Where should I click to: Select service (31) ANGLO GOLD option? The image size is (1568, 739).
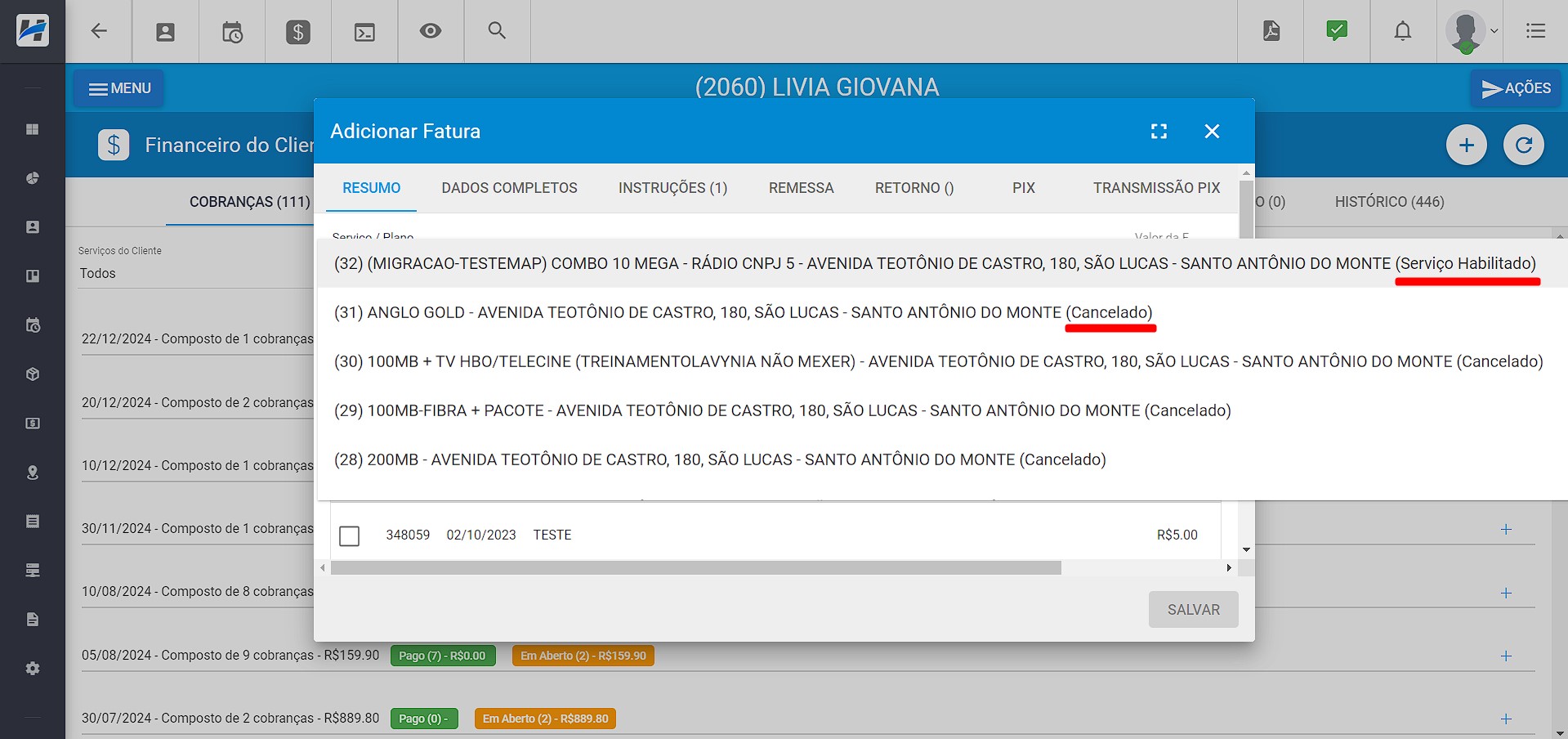[x=943, y=312]
